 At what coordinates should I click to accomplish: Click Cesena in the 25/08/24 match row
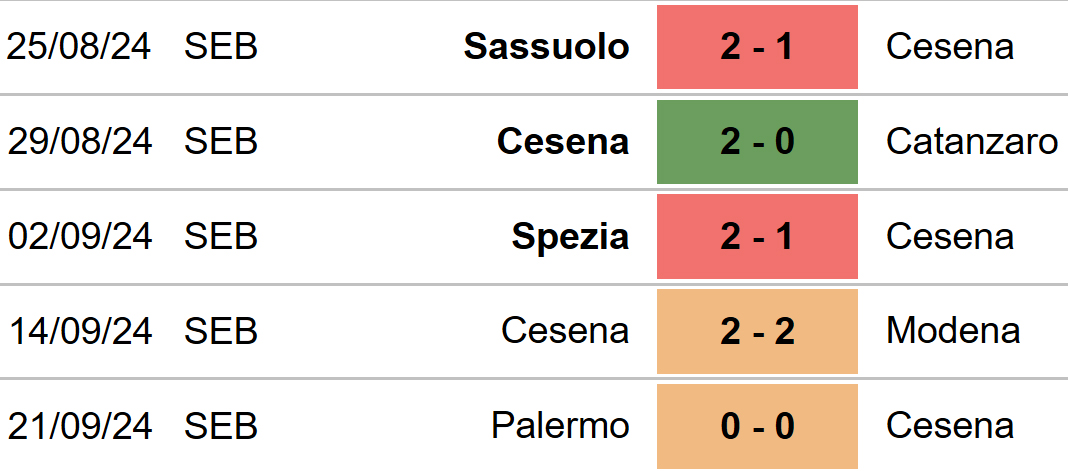coord(950,47)
